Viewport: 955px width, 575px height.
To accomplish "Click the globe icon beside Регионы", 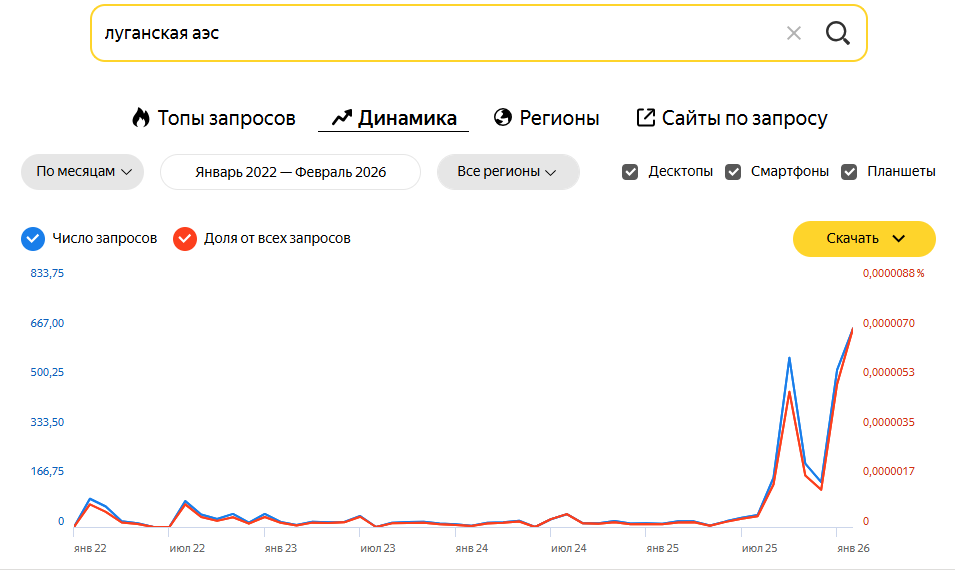I will pyautogui.click(x=503, y=118).
